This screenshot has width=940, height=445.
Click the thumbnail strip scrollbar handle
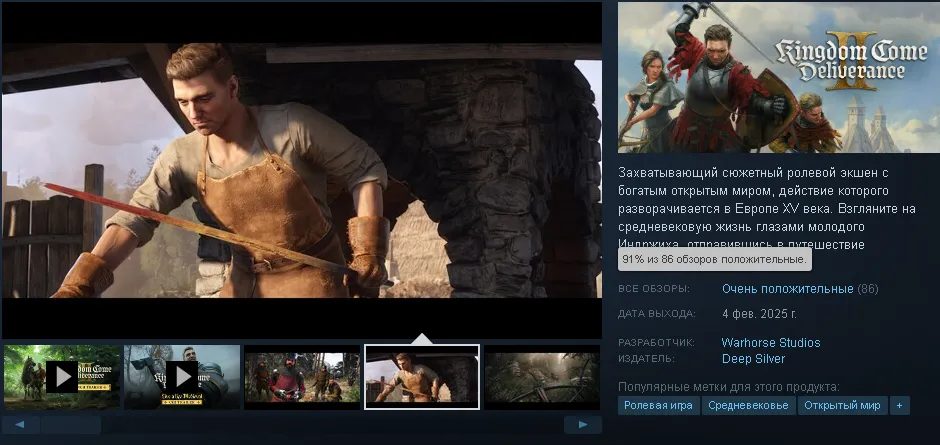tap(71, 425)
